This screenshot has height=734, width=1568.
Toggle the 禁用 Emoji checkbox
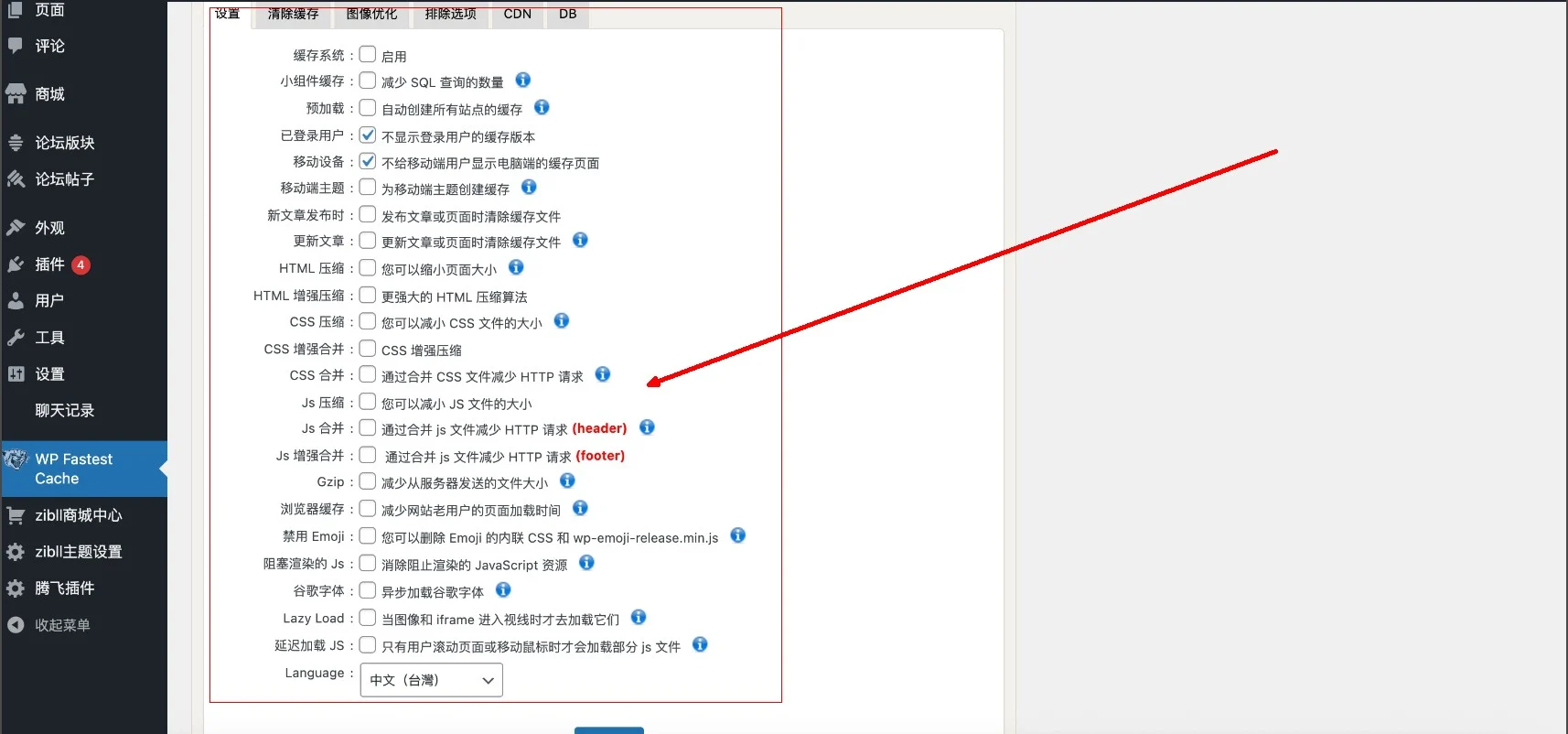click(368, 535)
